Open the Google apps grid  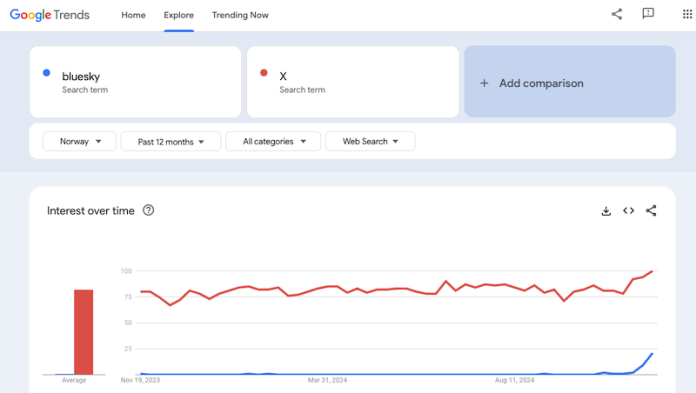[x=687, y=14]
